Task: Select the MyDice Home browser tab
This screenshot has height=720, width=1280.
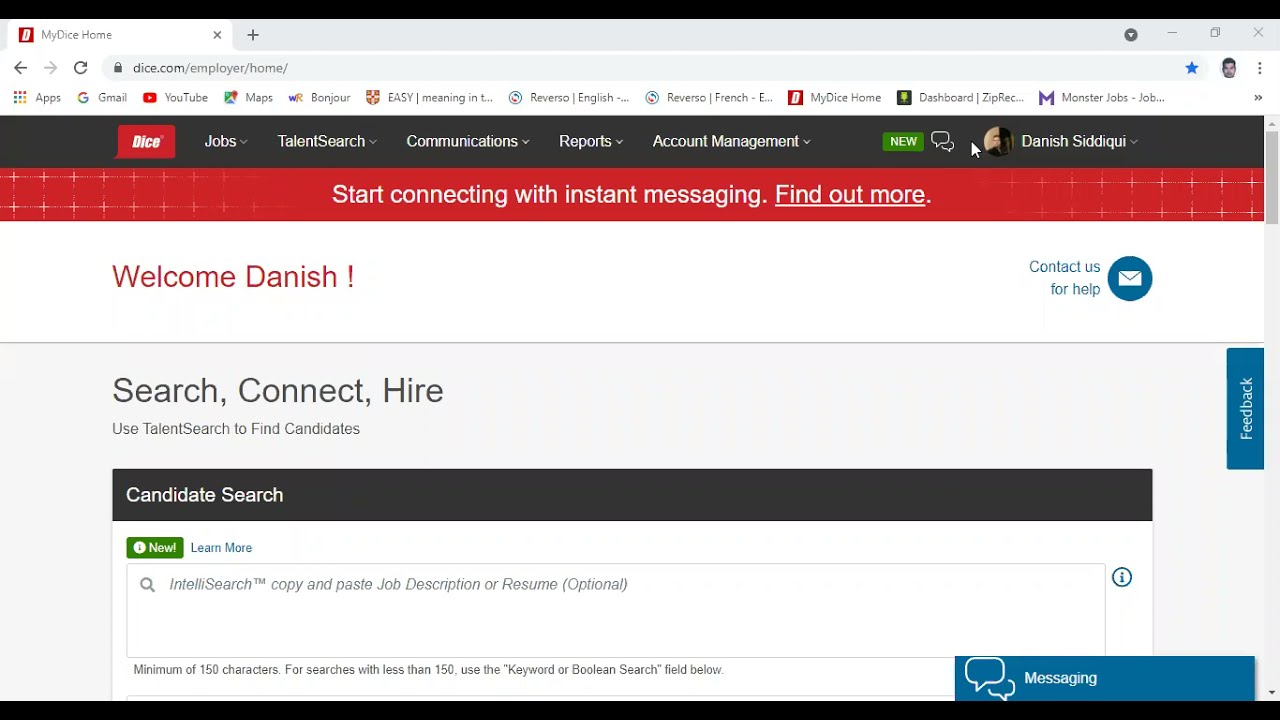Action: [120, 35]
